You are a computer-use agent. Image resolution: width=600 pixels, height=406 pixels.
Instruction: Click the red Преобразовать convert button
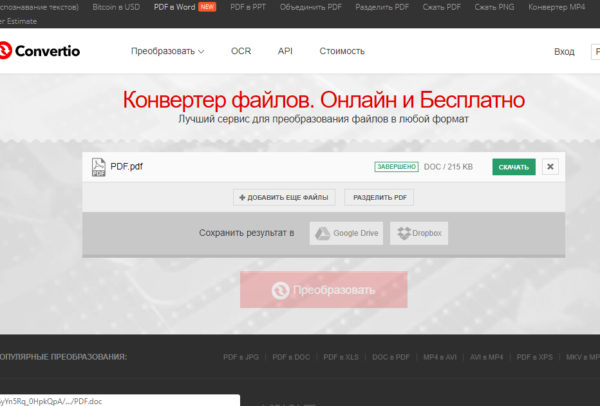324,290
